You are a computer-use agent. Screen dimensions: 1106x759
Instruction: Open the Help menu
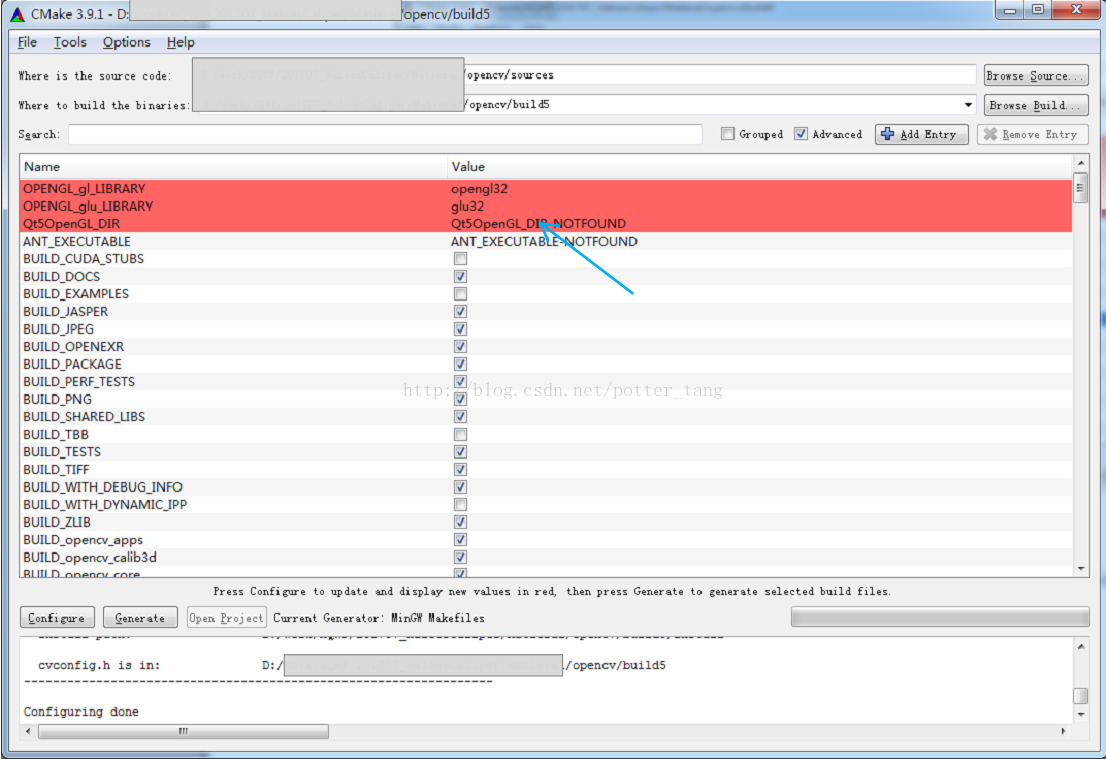tap(181, 42)
